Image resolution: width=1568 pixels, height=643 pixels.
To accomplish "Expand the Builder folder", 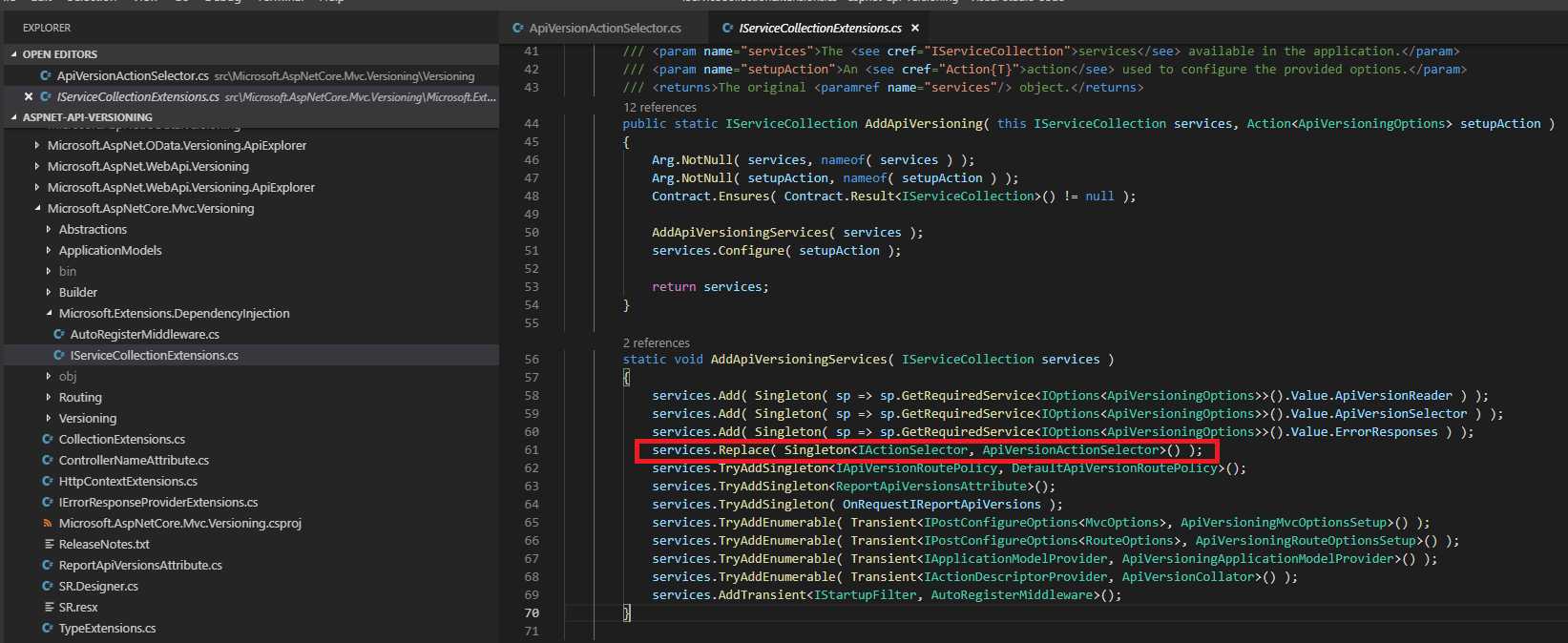I will pyautogui.click(x=49, y=292).
